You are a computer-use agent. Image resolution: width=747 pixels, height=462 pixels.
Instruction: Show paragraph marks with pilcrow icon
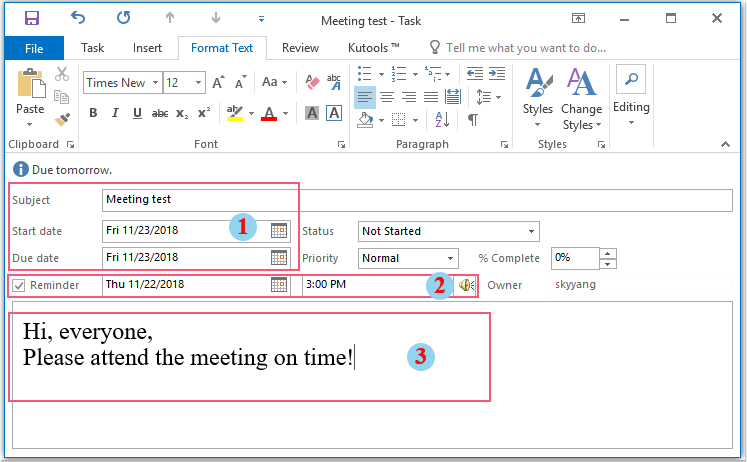472,120
